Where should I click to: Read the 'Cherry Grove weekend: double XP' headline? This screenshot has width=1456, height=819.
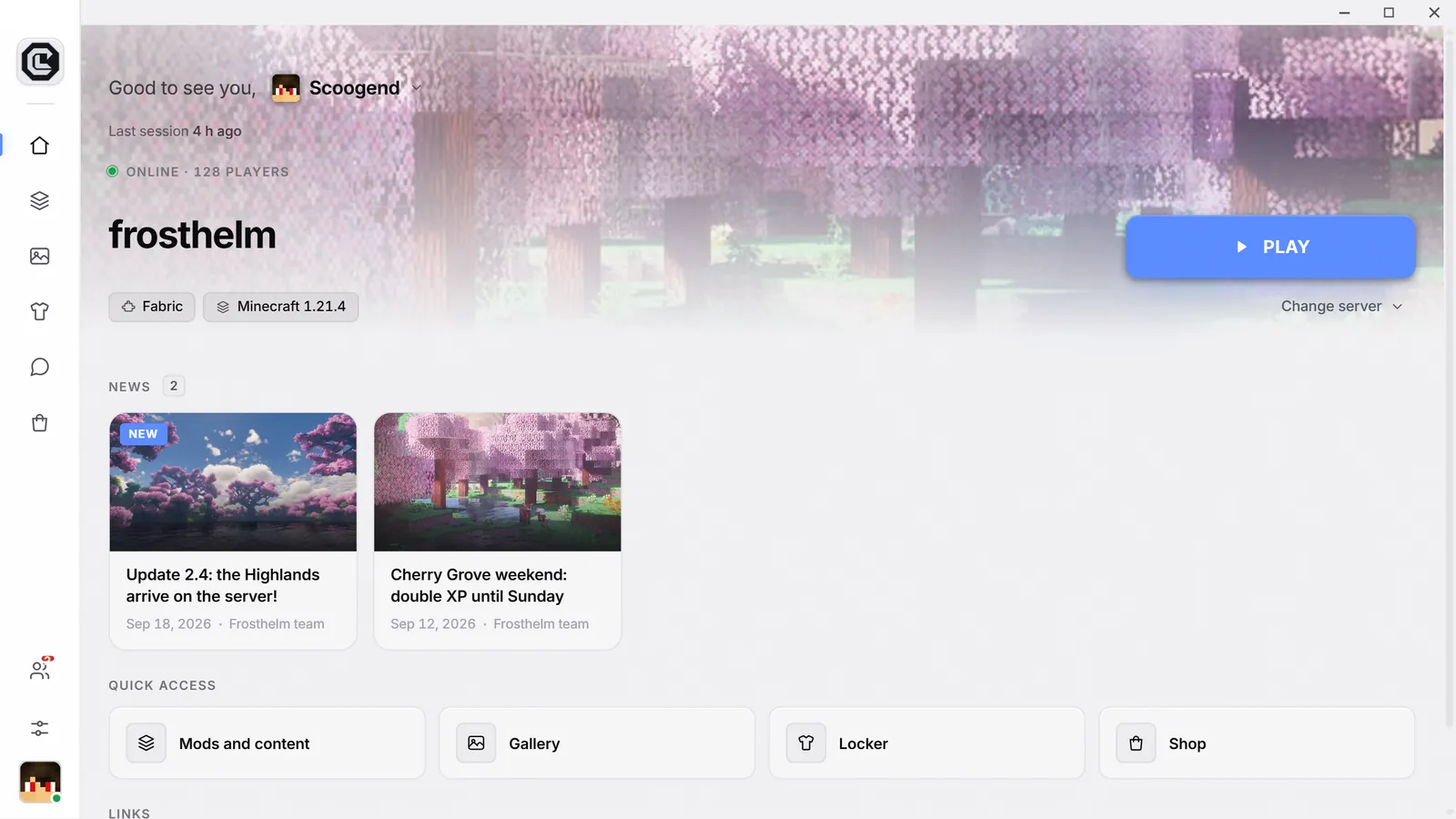point(479,586)
